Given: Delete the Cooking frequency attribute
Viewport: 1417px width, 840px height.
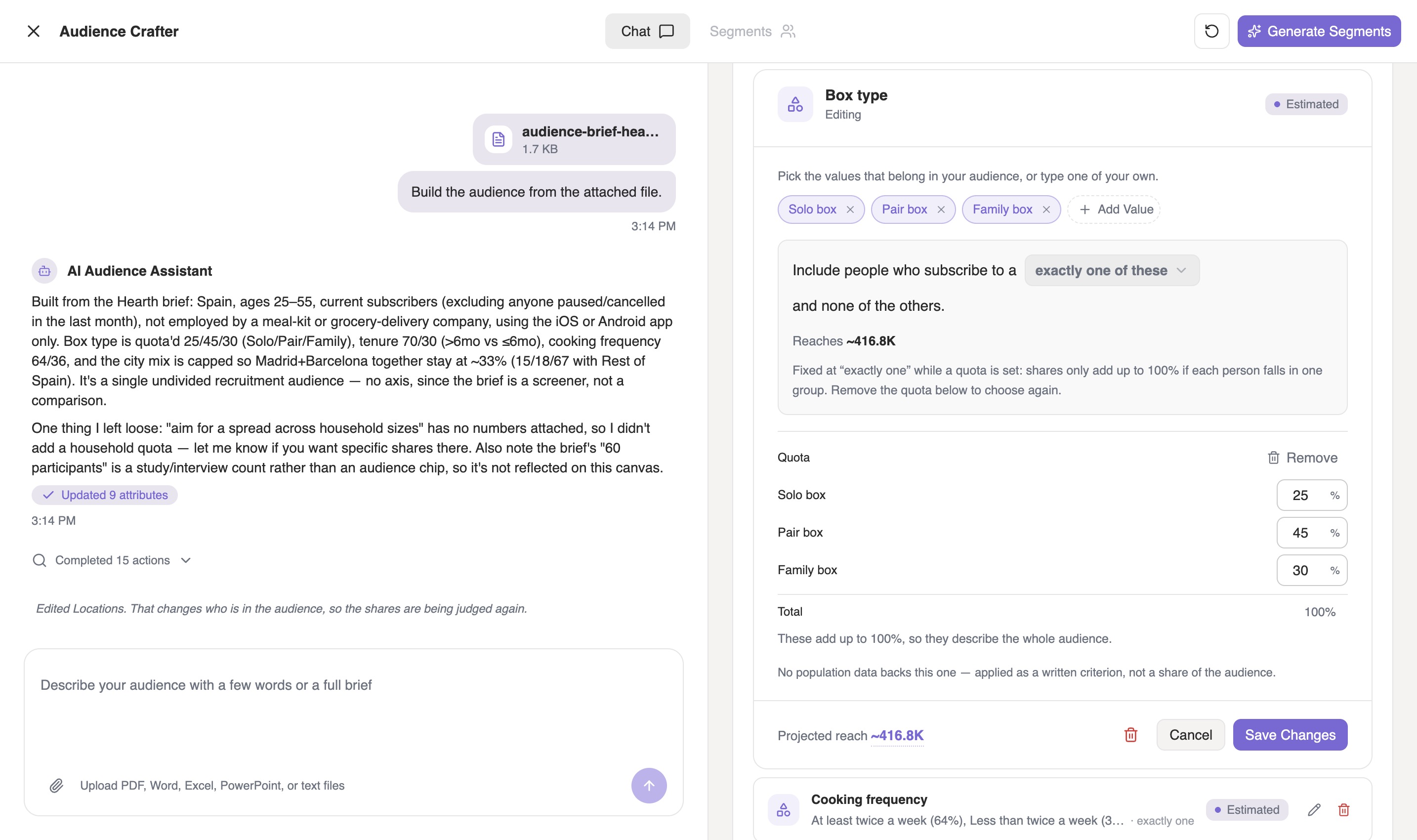Looking at the screenshot, I should coord(1343,810).
